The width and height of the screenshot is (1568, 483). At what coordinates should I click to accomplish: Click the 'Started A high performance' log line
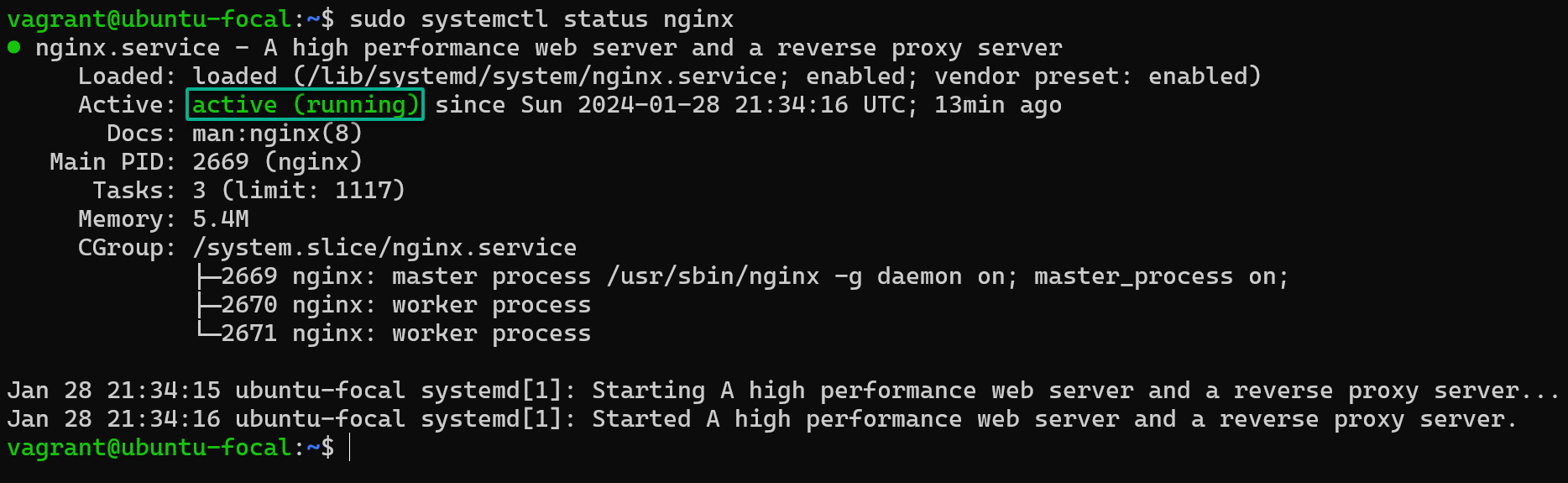[762, 419]
